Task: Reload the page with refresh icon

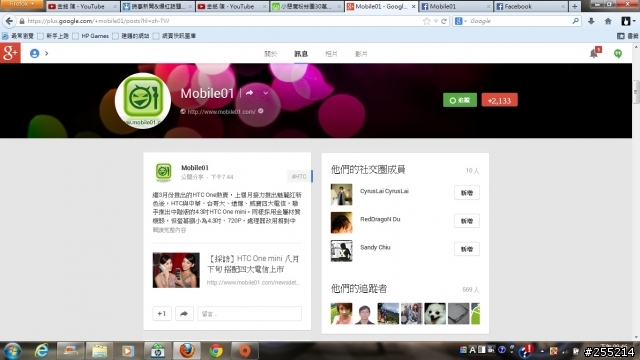Action: point(444,21)
